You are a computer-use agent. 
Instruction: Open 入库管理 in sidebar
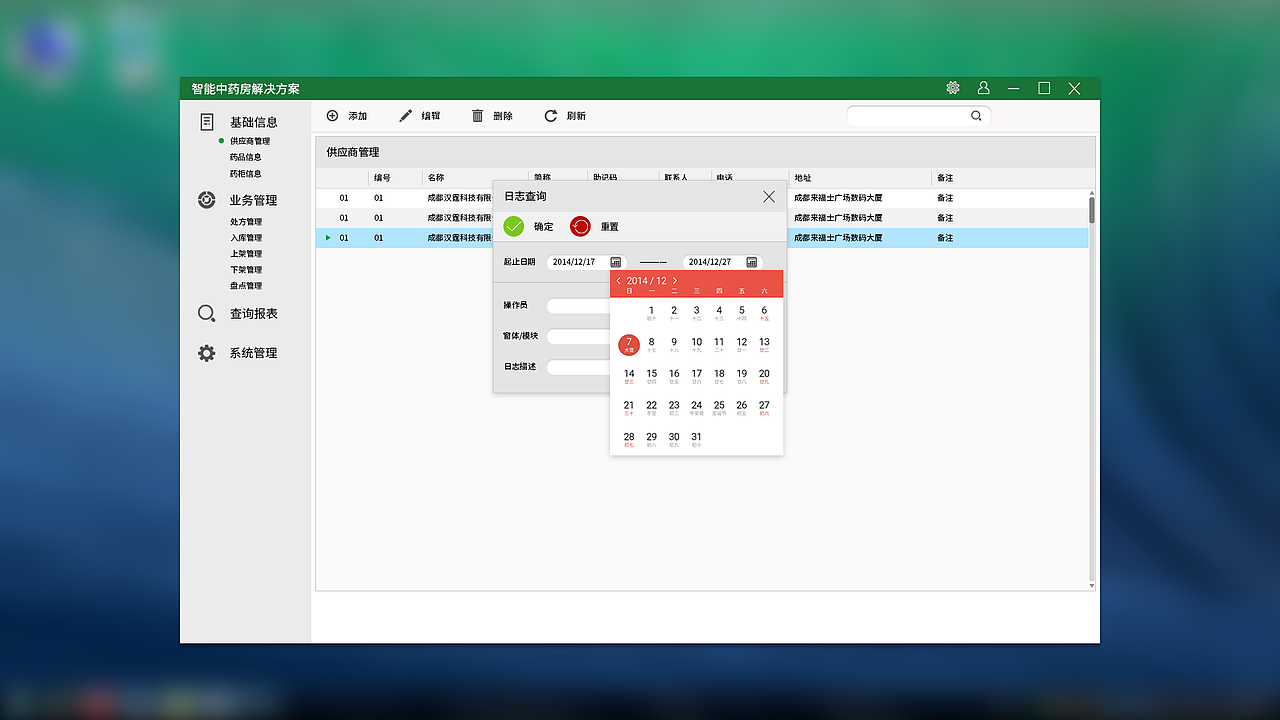click(x=246, y=238)
